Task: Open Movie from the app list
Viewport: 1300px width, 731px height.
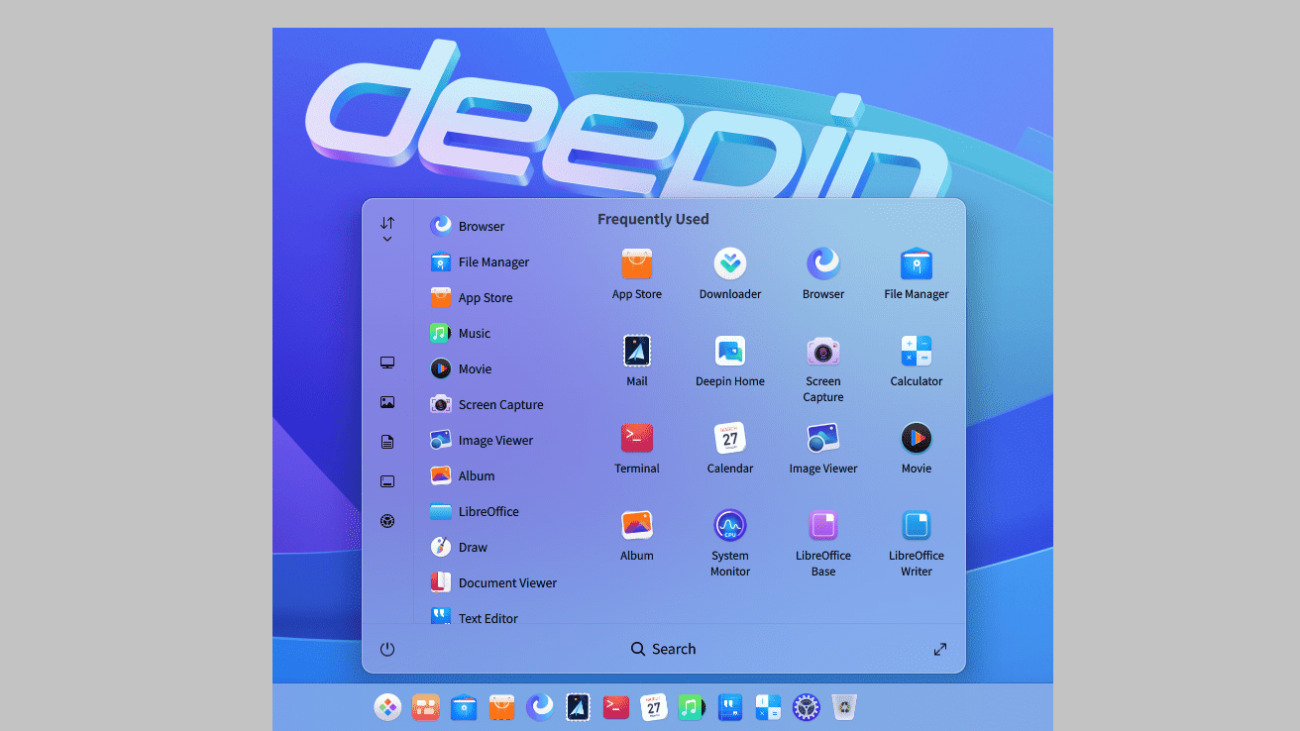Action: 461,369
